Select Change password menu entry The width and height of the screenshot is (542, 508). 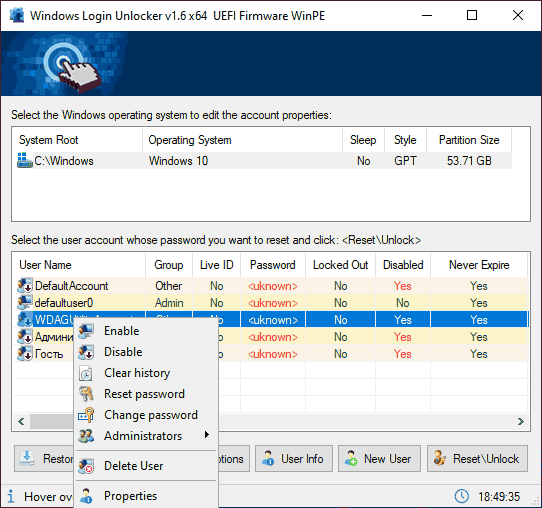point(146,415)
